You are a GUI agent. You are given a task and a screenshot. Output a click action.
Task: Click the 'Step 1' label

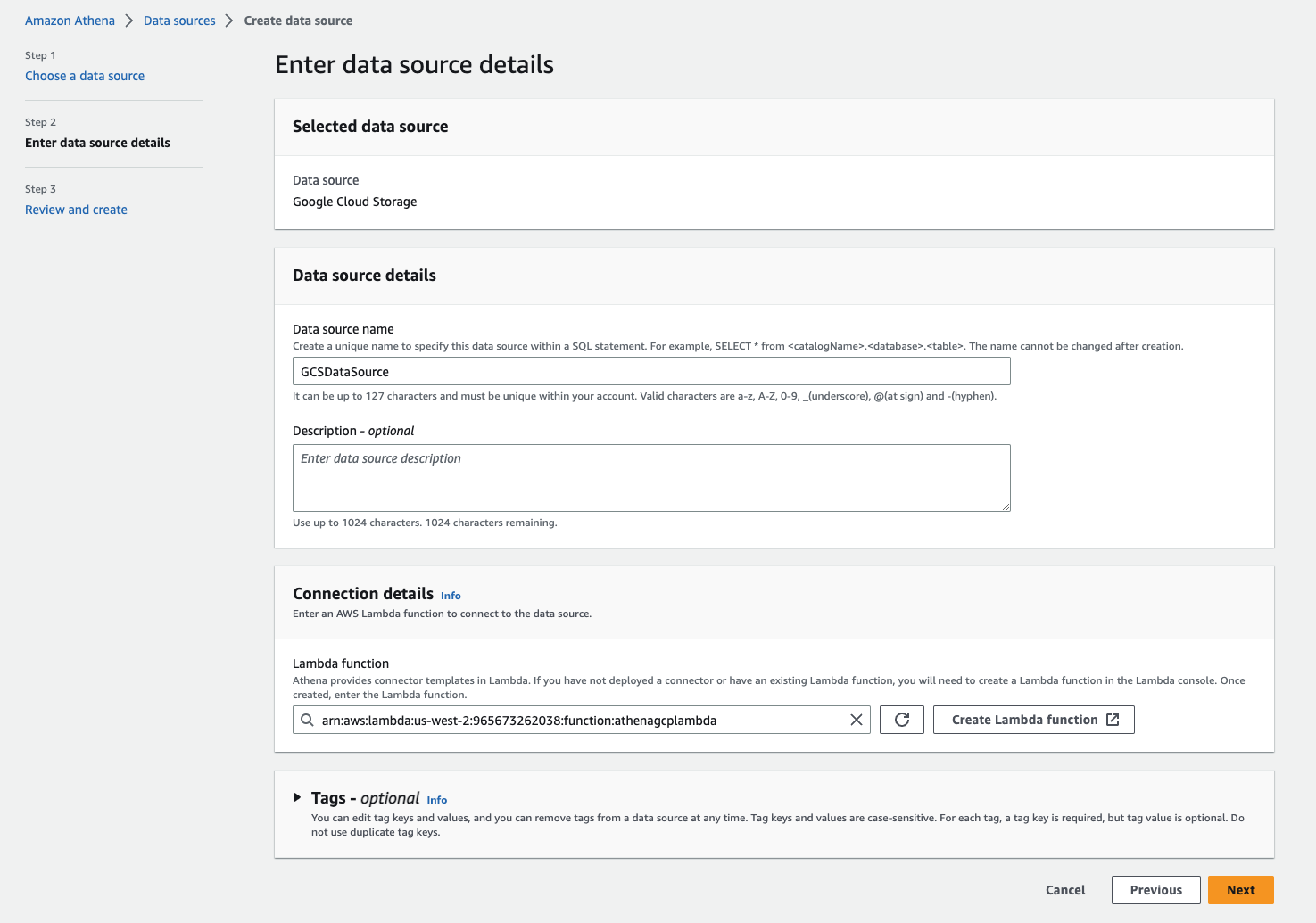tap(40, 55)
